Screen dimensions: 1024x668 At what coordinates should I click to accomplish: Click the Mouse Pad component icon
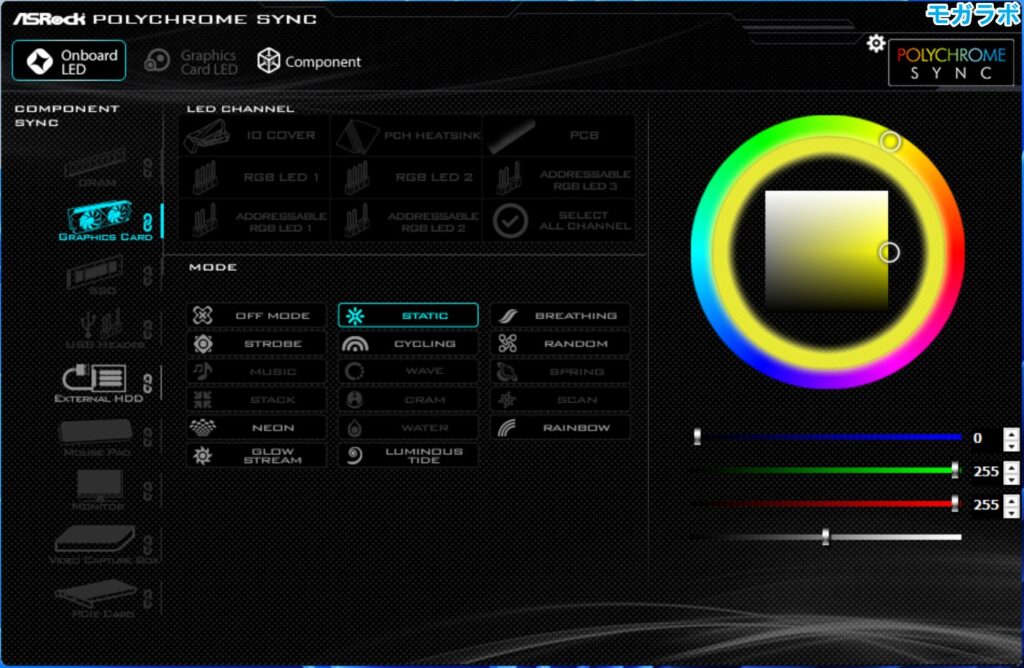97,432
